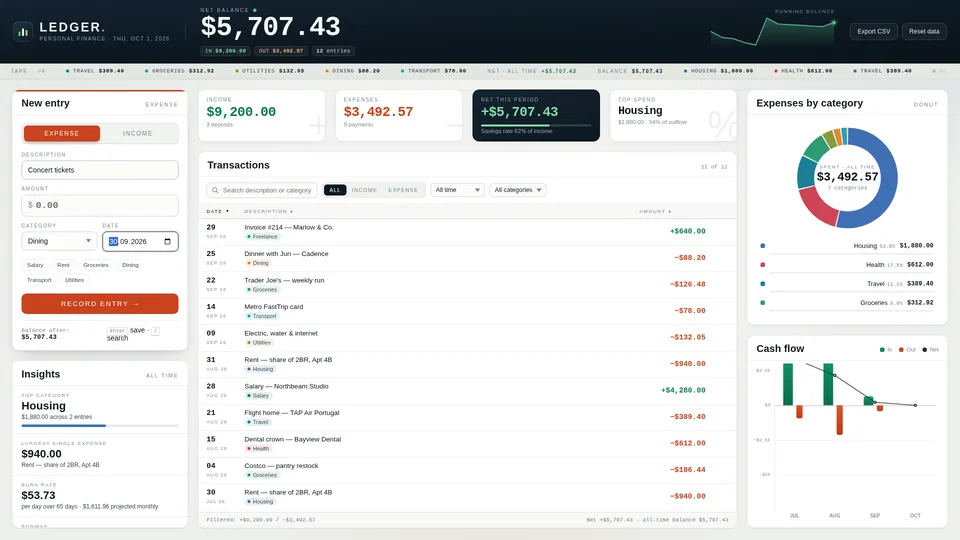Click the minus icon on the Expenses card
Screen dimensions: 960x540
[454, 126]
